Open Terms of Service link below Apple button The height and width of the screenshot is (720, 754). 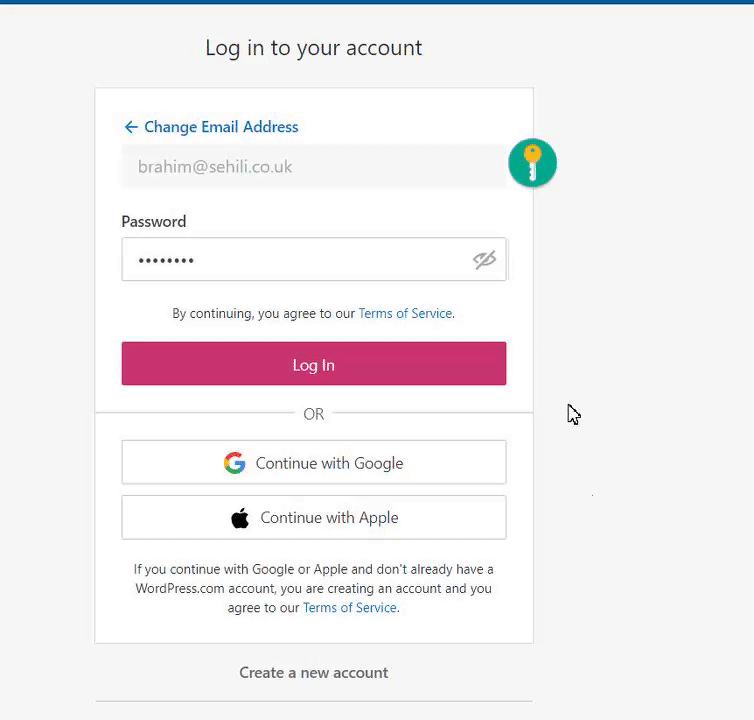[x=350, y=608]
